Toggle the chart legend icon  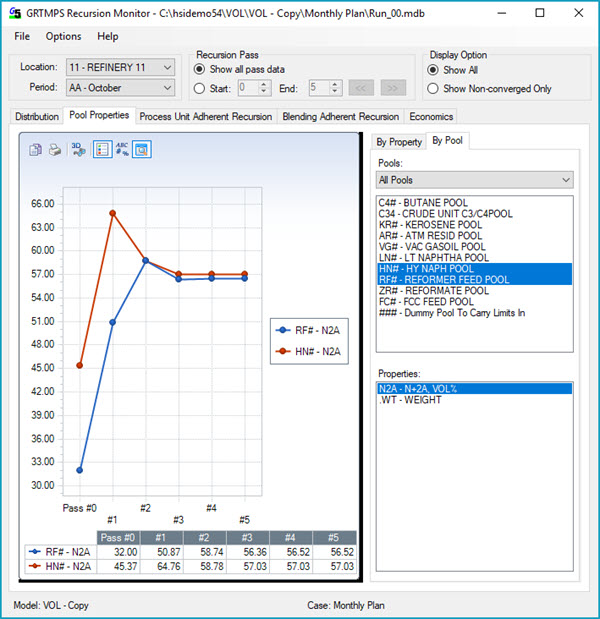[101, 149]
